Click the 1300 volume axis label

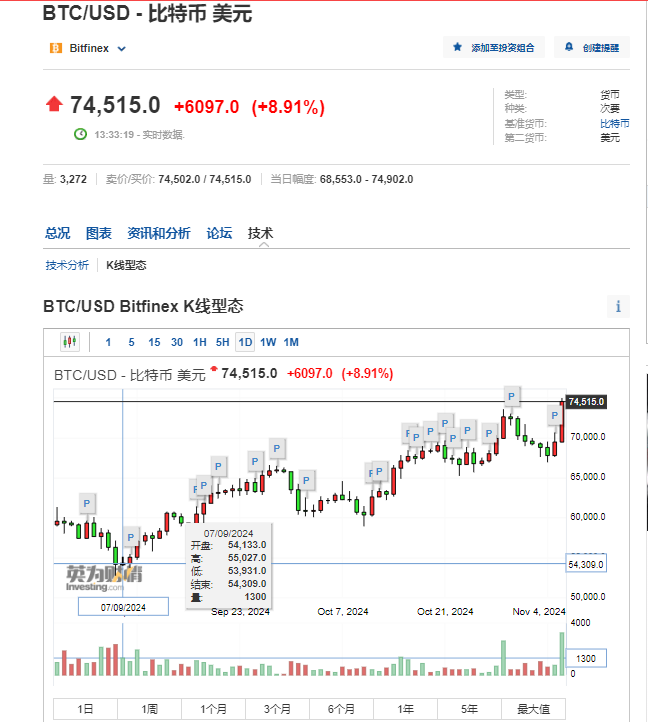(586, 658)
